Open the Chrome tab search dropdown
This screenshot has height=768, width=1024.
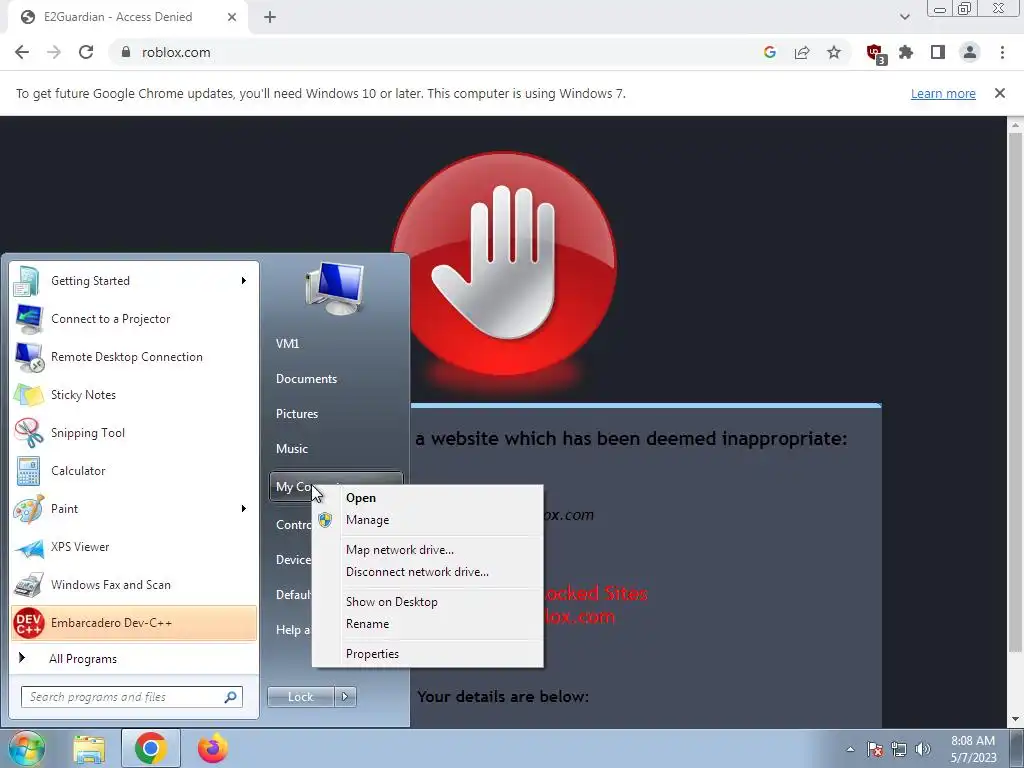tap(904, 17)
